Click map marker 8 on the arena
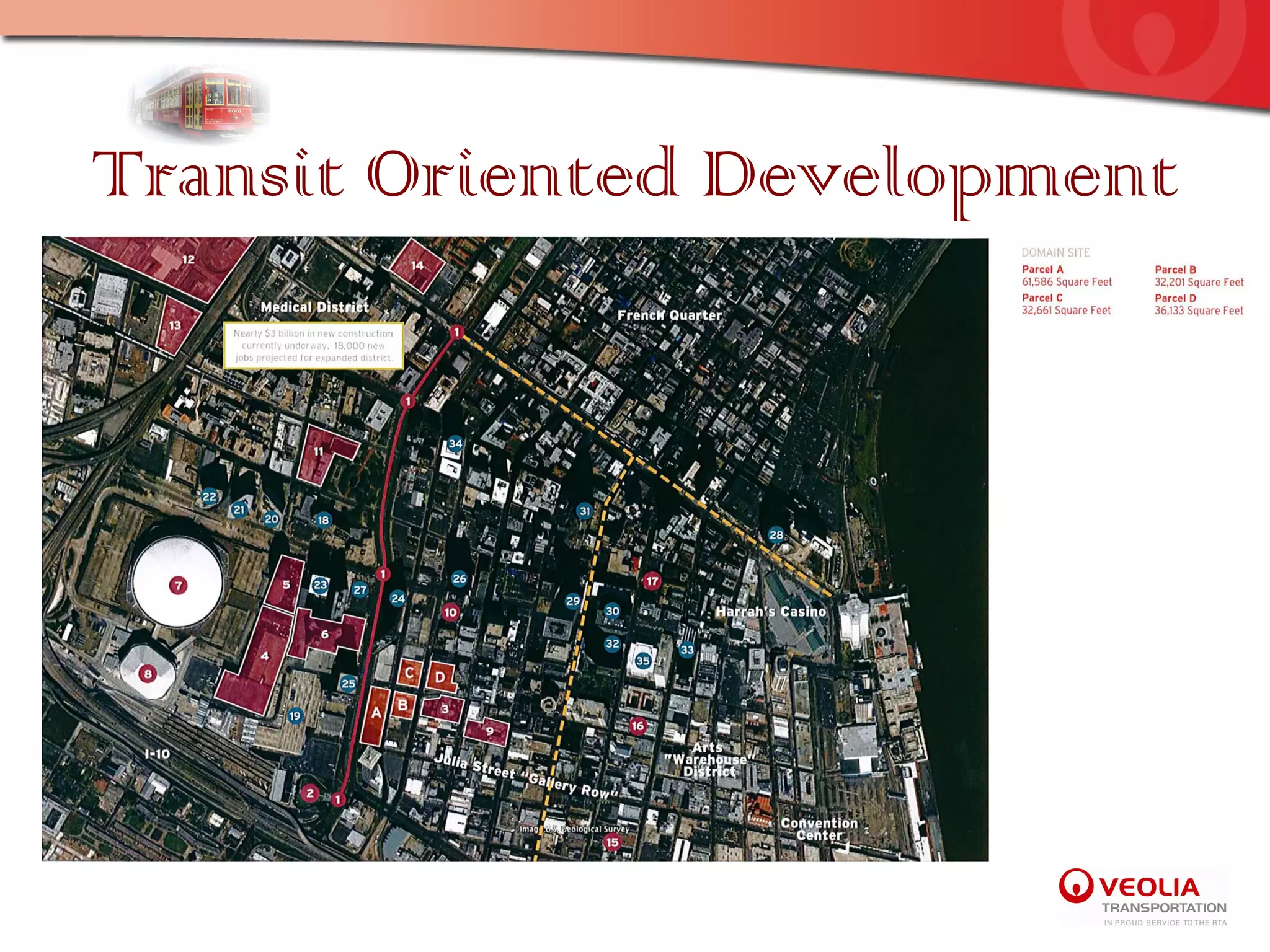This screenshot has height=952, width=1270. pyautogui.click(x=148, y=674)
